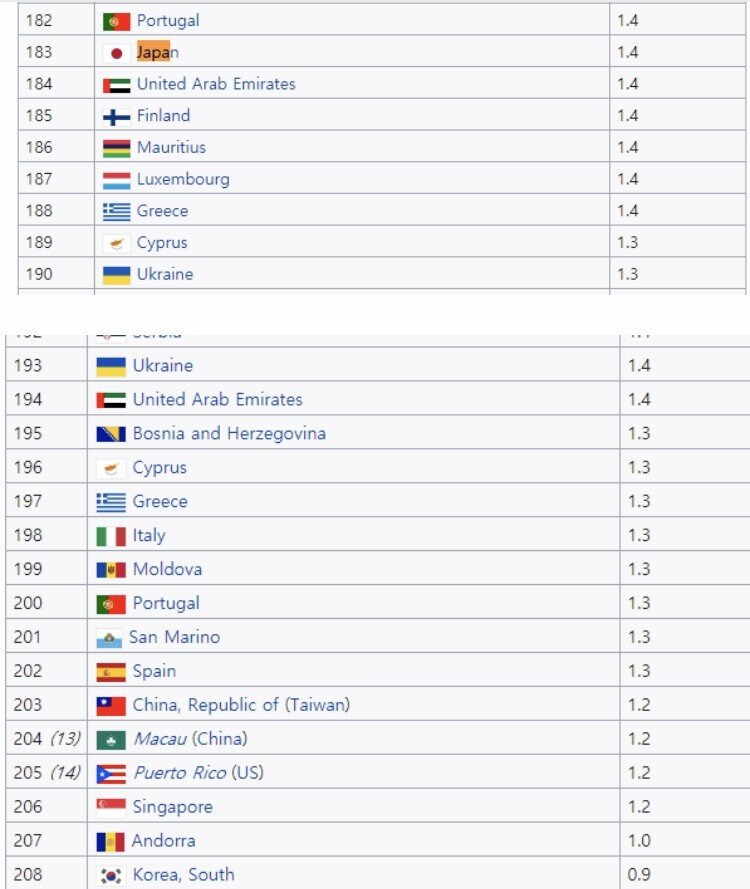This screenshot has width=750, height=889.
Task: Open the China, Republic of (Taiwan) link
Action: tap(241, 705)
